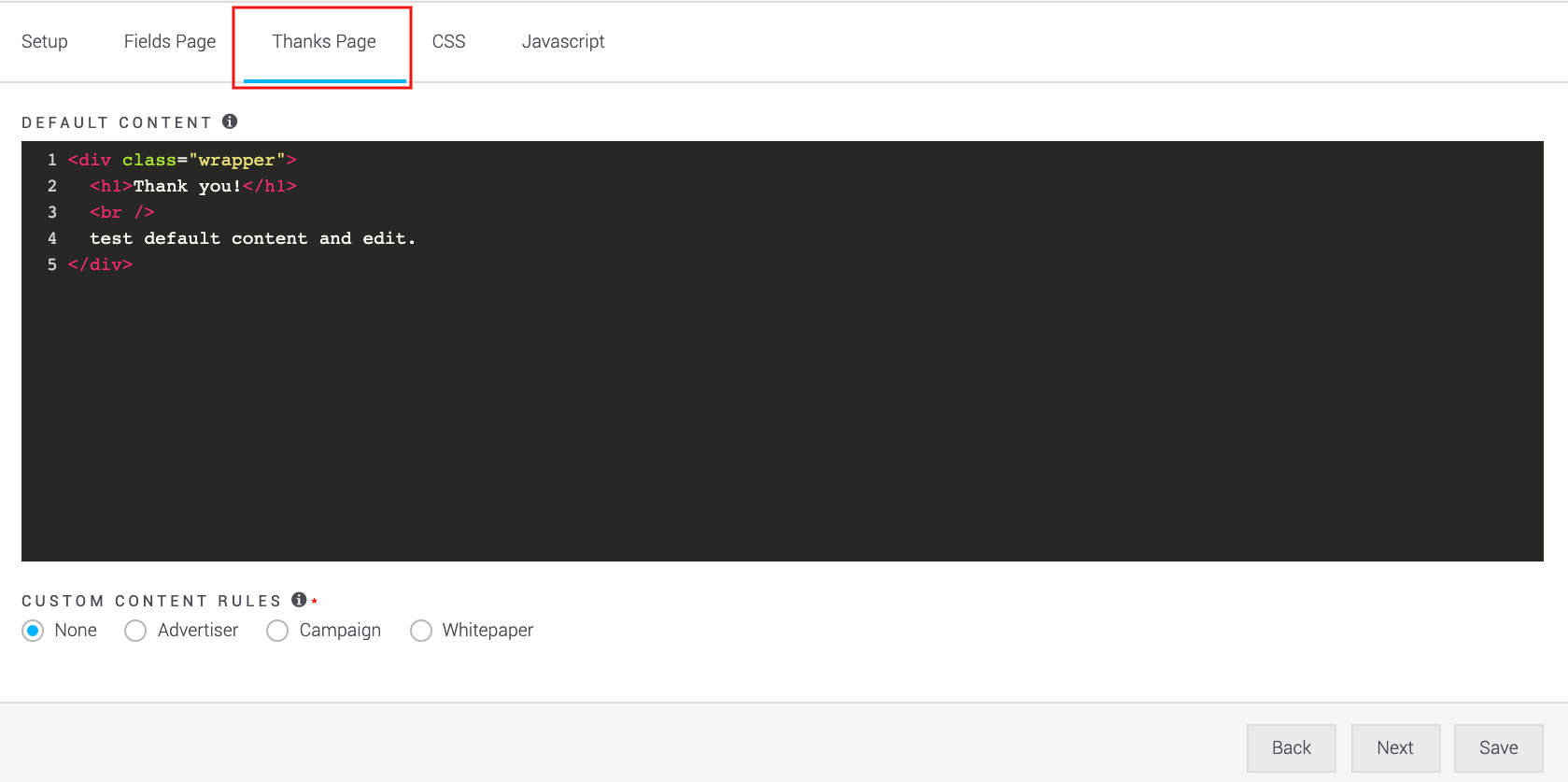Go to the CSS tab
The image size is (1568, 782).
pos(448,41)
